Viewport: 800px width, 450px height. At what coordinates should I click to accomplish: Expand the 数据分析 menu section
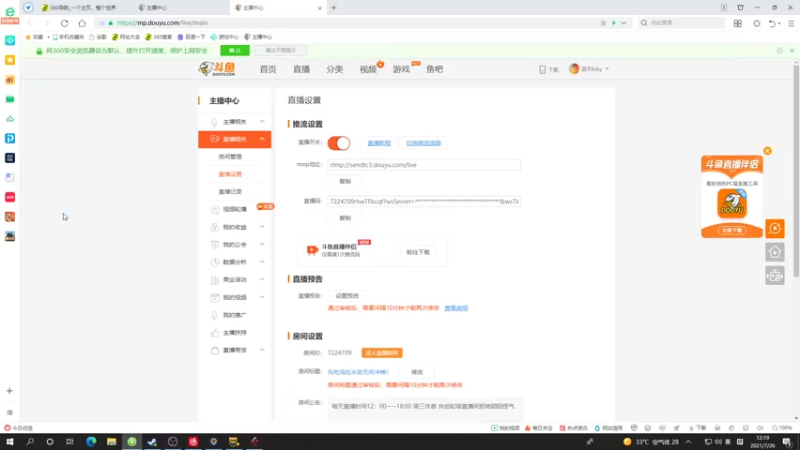tap(262, 262)
